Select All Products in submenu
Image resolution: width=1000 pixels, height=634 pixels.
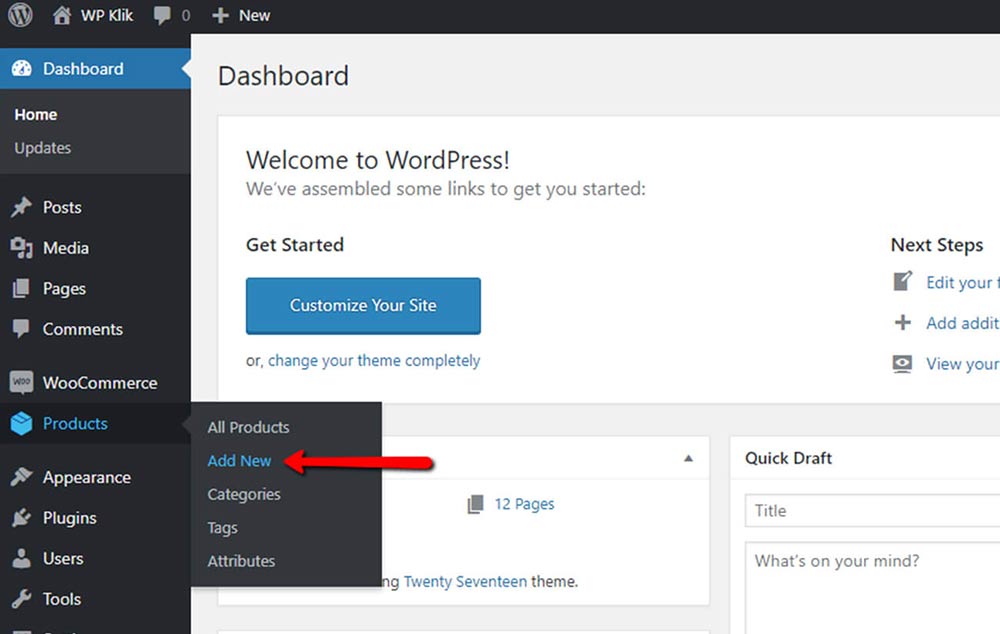pyautogui.click(x=248, y=427)
